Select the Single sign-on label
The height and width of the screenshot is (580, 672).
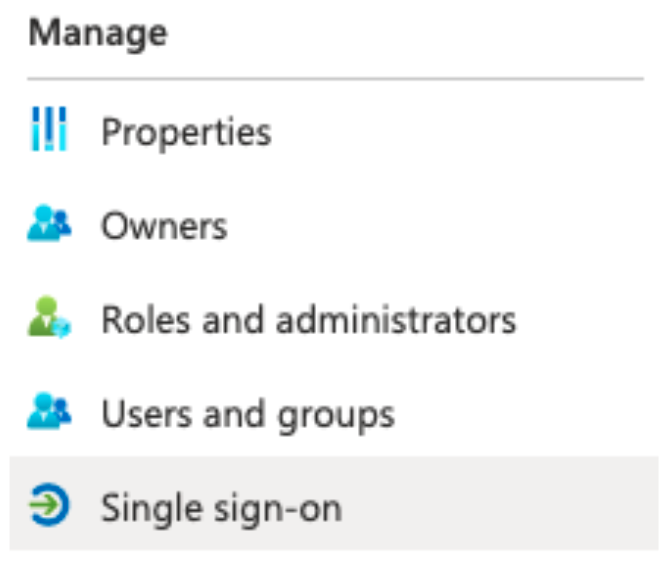point(222,508)
